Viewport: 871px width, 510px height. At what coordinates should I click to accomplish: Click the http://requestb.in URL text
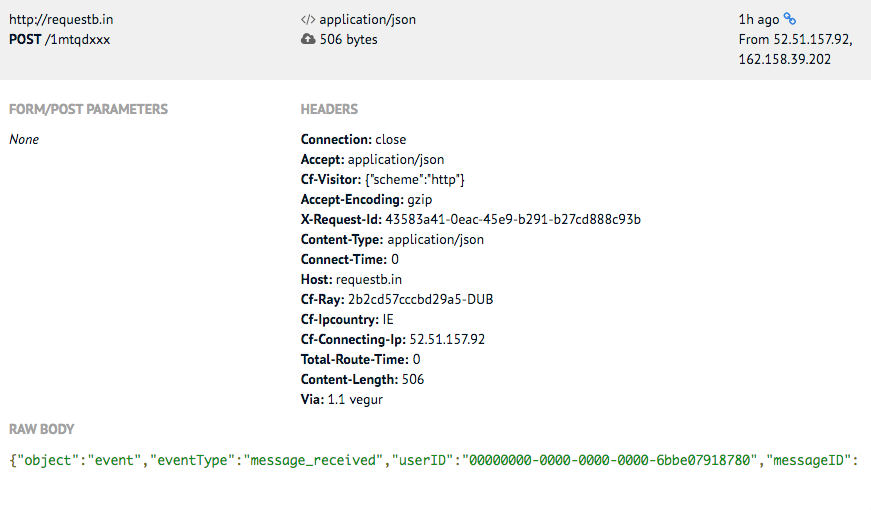61,19
